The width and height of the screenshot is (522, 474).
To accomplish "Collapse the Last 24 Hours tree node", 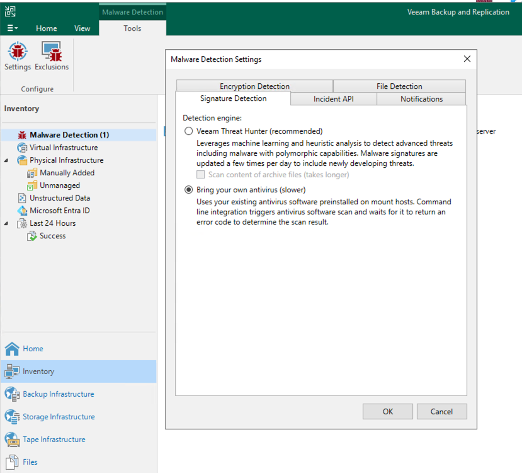I will [6, 224].
